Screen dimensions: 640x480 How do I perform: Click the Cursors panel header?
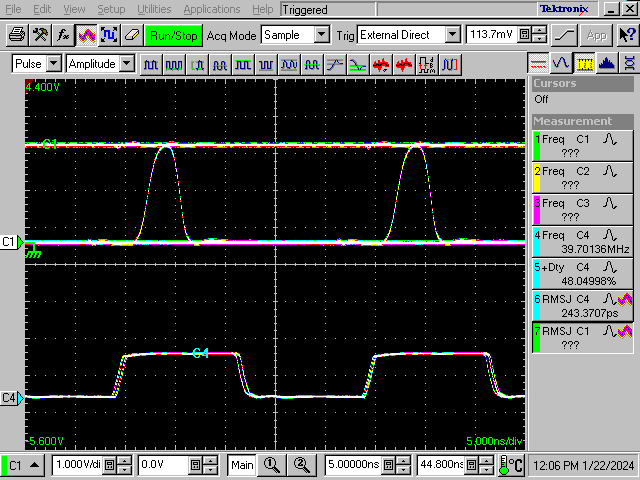(x=583, y=83)
